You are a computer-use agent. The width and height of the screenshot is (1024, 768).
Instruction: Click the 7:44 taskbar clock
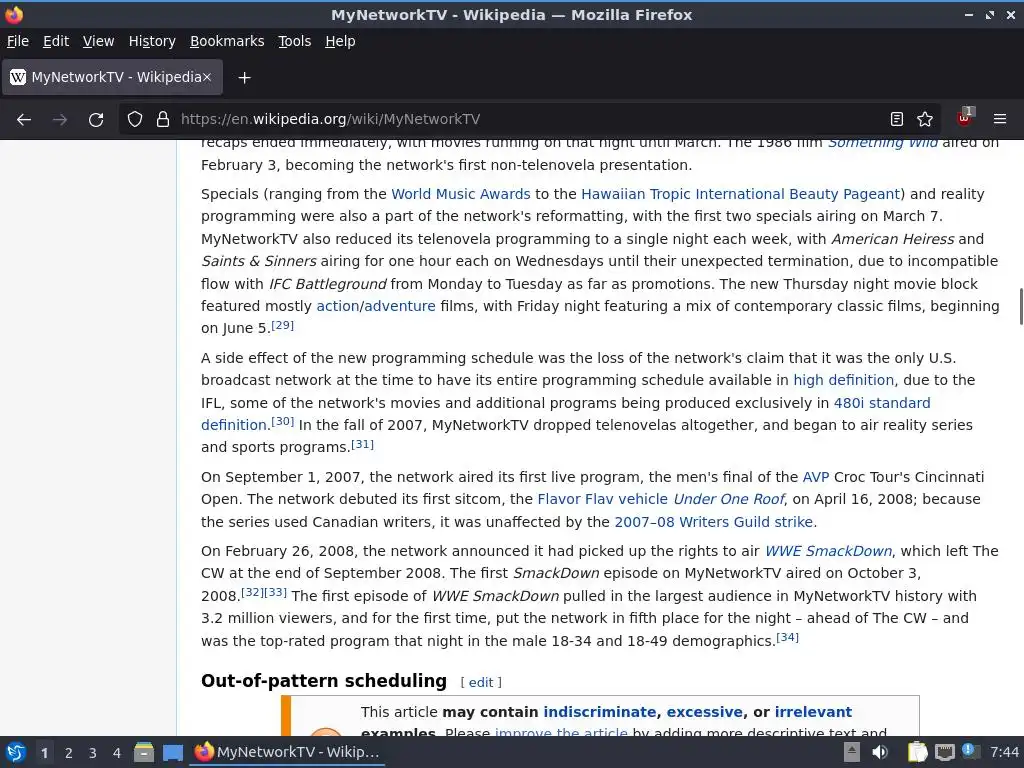click(x=1004, y=752)
